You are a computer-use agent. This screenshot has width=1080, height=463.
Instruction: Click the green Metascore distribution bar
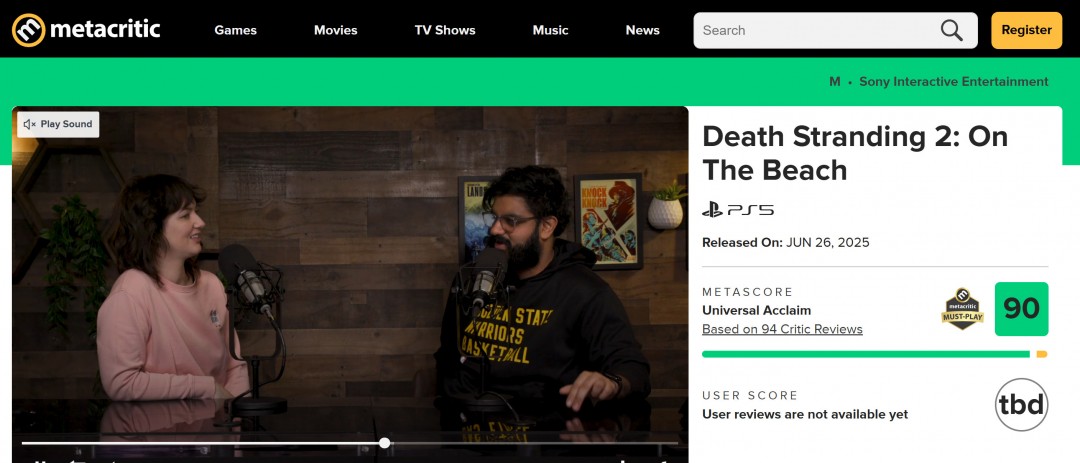point(865,354)
